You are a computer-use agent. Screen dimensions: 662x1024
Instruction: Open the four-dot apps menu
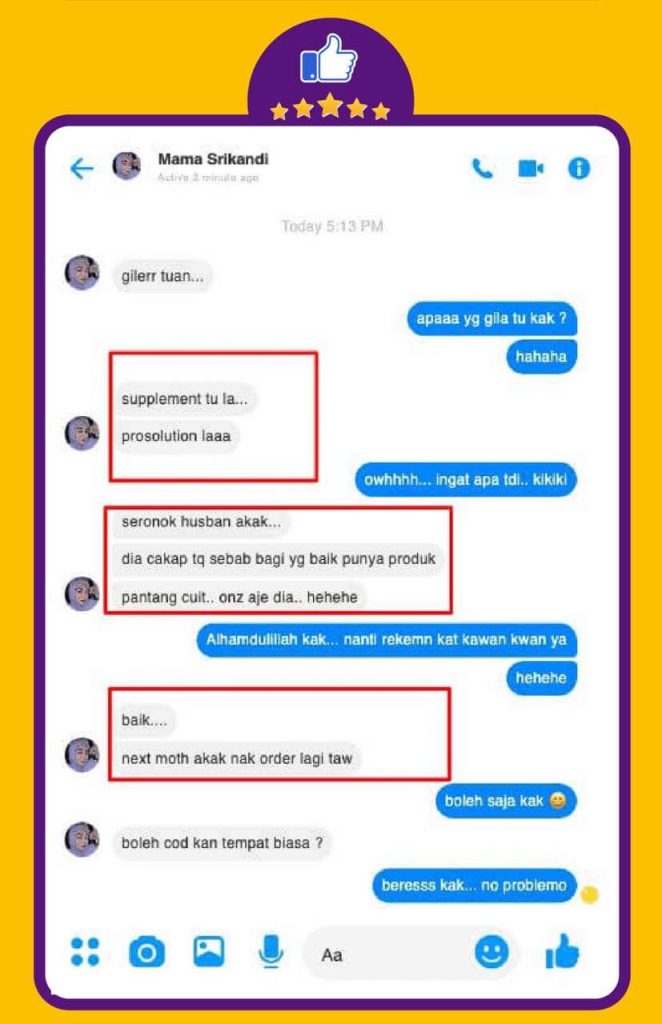tap(85, 952)
